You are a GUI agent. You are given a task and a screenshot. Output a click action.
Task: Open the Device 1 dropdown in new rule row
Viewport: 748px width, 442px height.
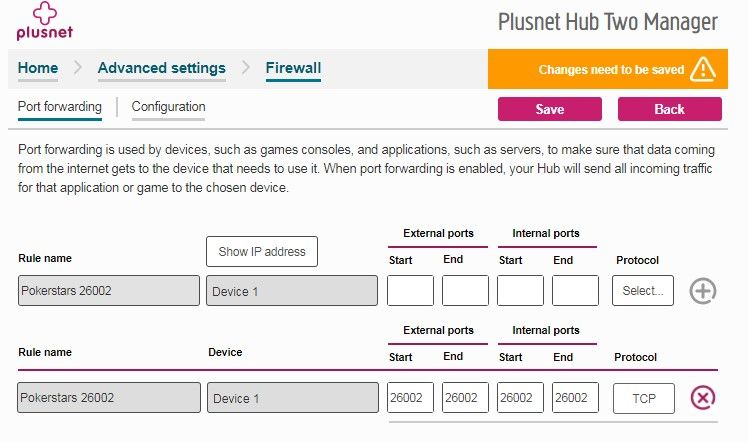click(292, 291)
